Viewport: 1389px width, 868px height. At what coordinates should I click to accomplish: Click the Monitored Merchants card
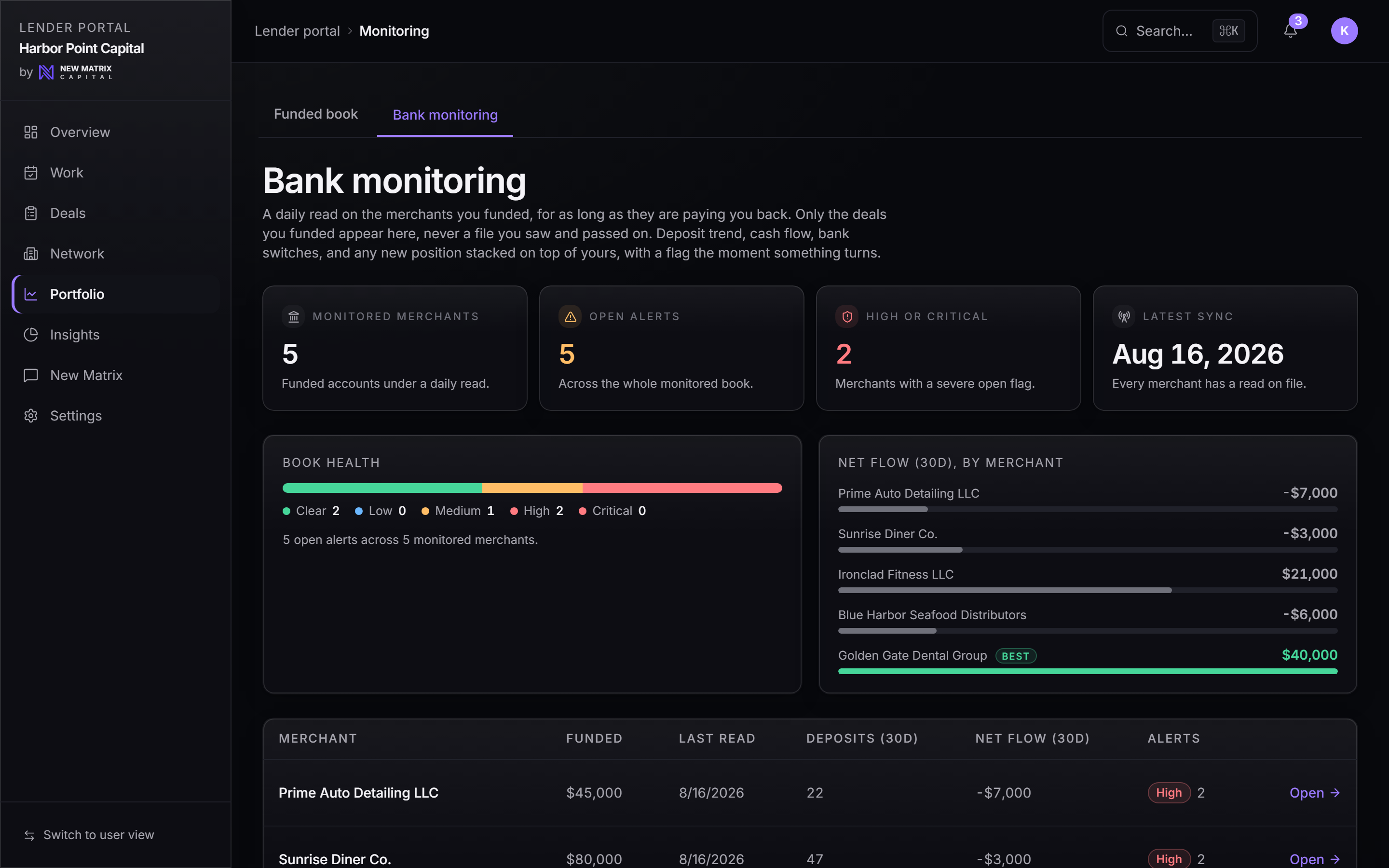pyautogui.click(x=395, y=348)
